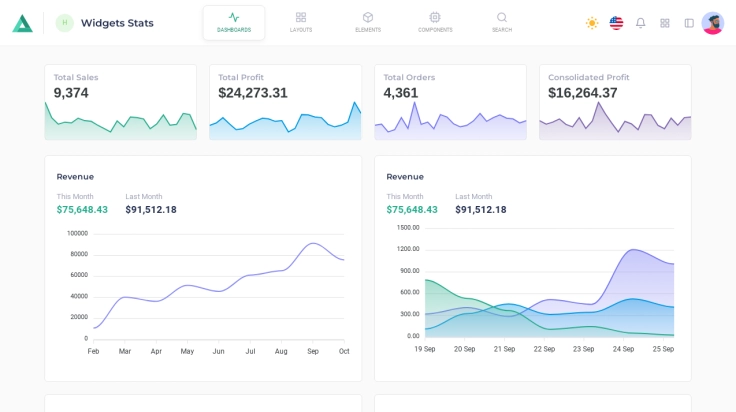Open the Elements menu
Screen dimensions: 736x412
[x=368, y=22]
